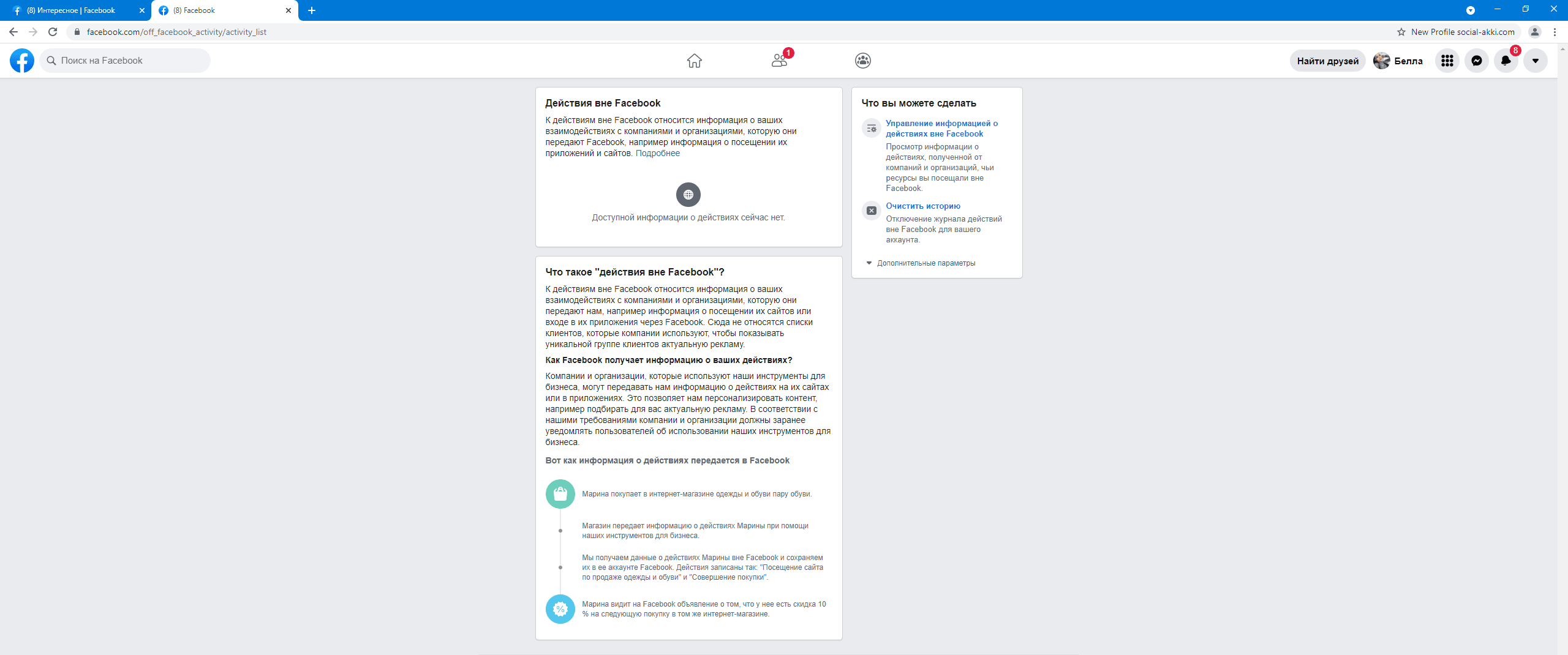This screenshot has width=1568, height=655.
Task: Open the Home feed icon
Action: [694, 61]
